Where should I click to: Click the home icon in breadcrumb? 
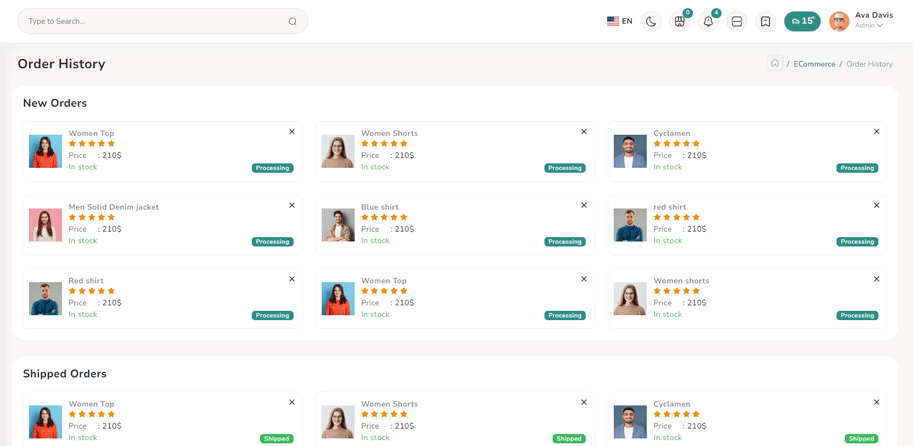[x=775, y=63]
